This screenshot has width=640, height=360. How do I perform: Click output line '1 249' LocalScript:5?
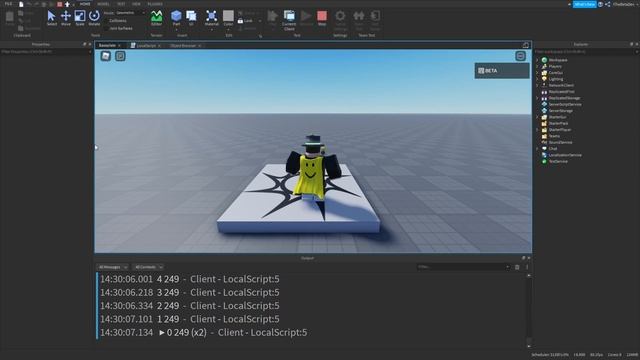point(190,319)
